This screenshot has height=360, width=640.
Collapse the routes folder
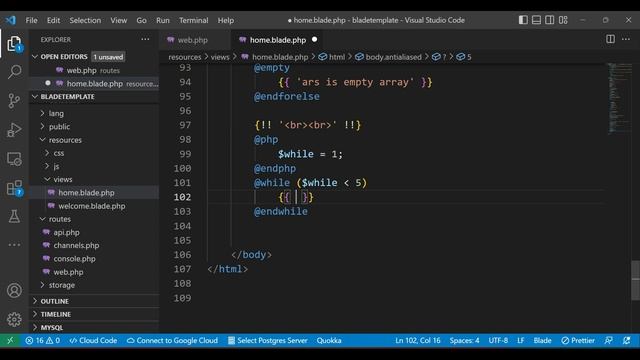pyautogui.click(x=60, y=219)
